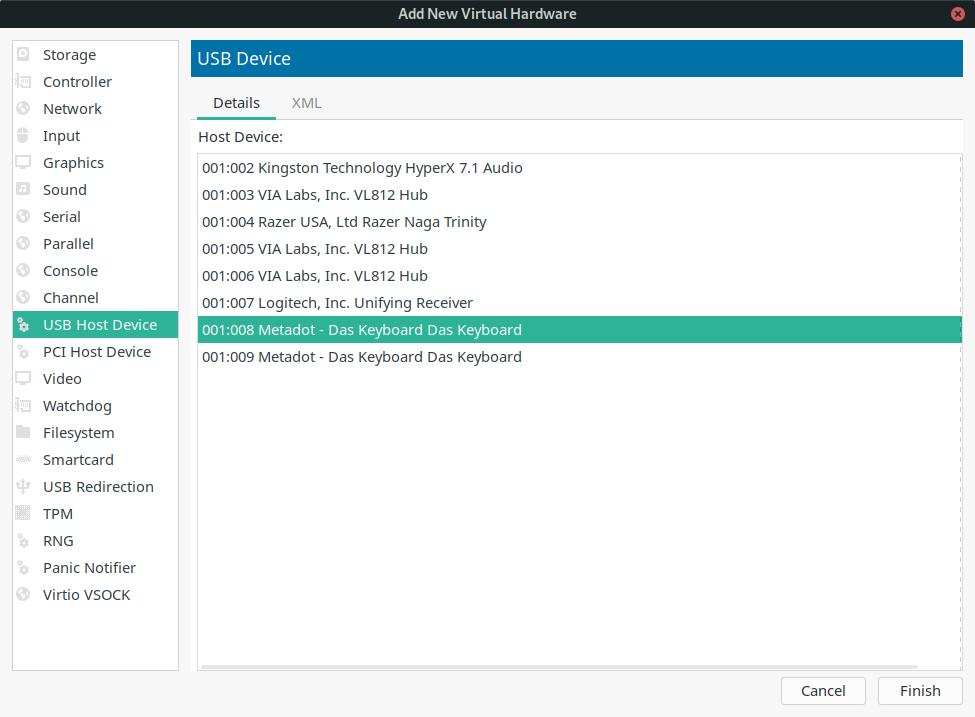Switch to the XML tab
Screen dimensions: 975x717
(307, 103)
